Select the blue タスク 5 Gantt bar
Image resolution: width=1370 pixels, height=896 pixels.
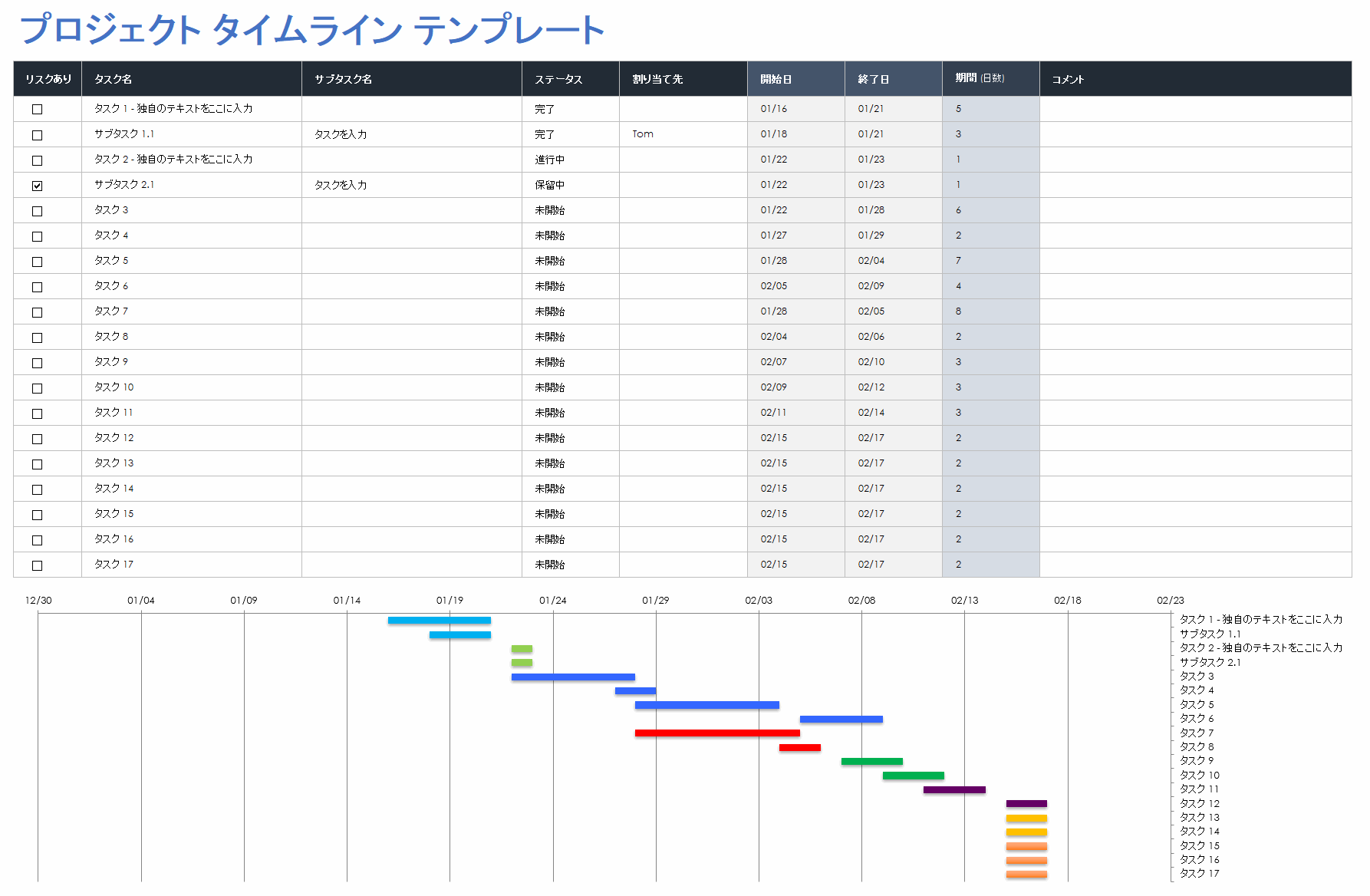click(x=707, y=705)
